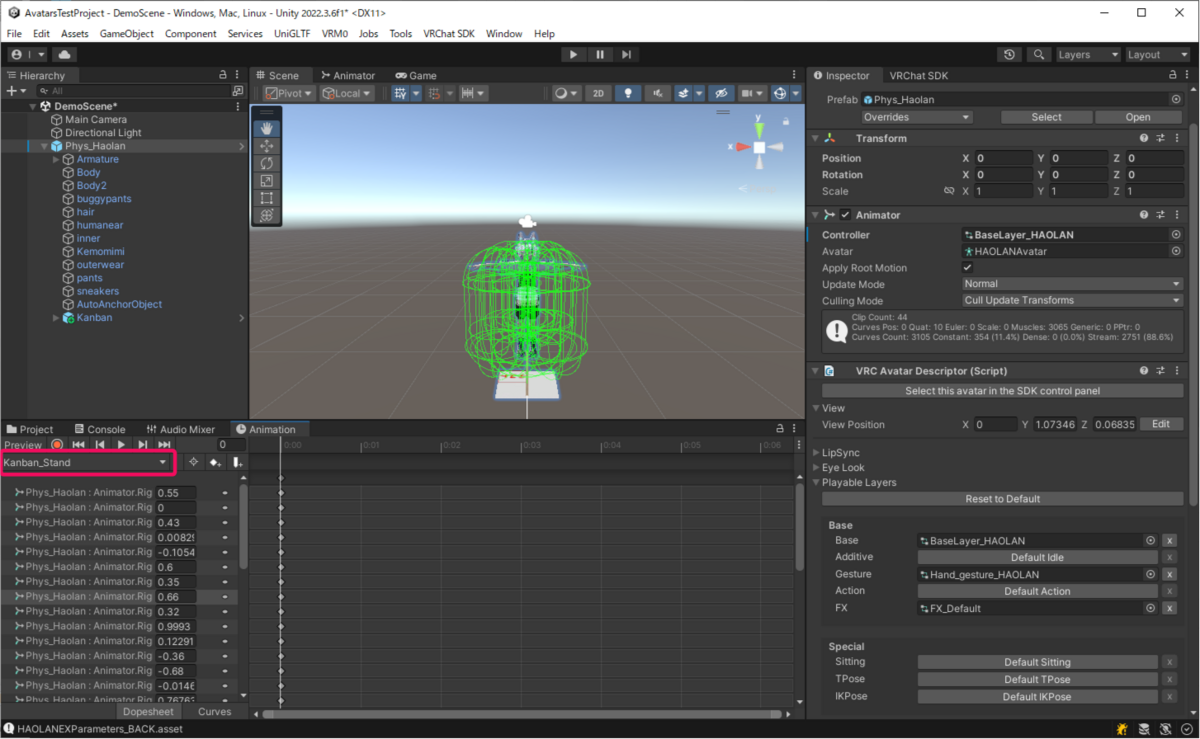
Task: Toggle scene lighting bulb icon
Action: [628, 93]
